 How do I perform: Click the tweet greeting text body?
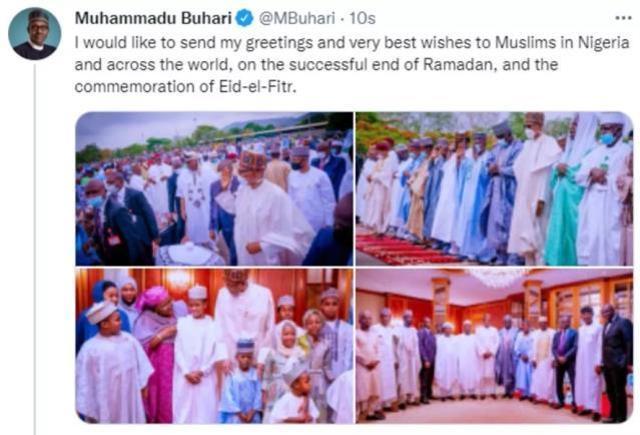point(352,64)
